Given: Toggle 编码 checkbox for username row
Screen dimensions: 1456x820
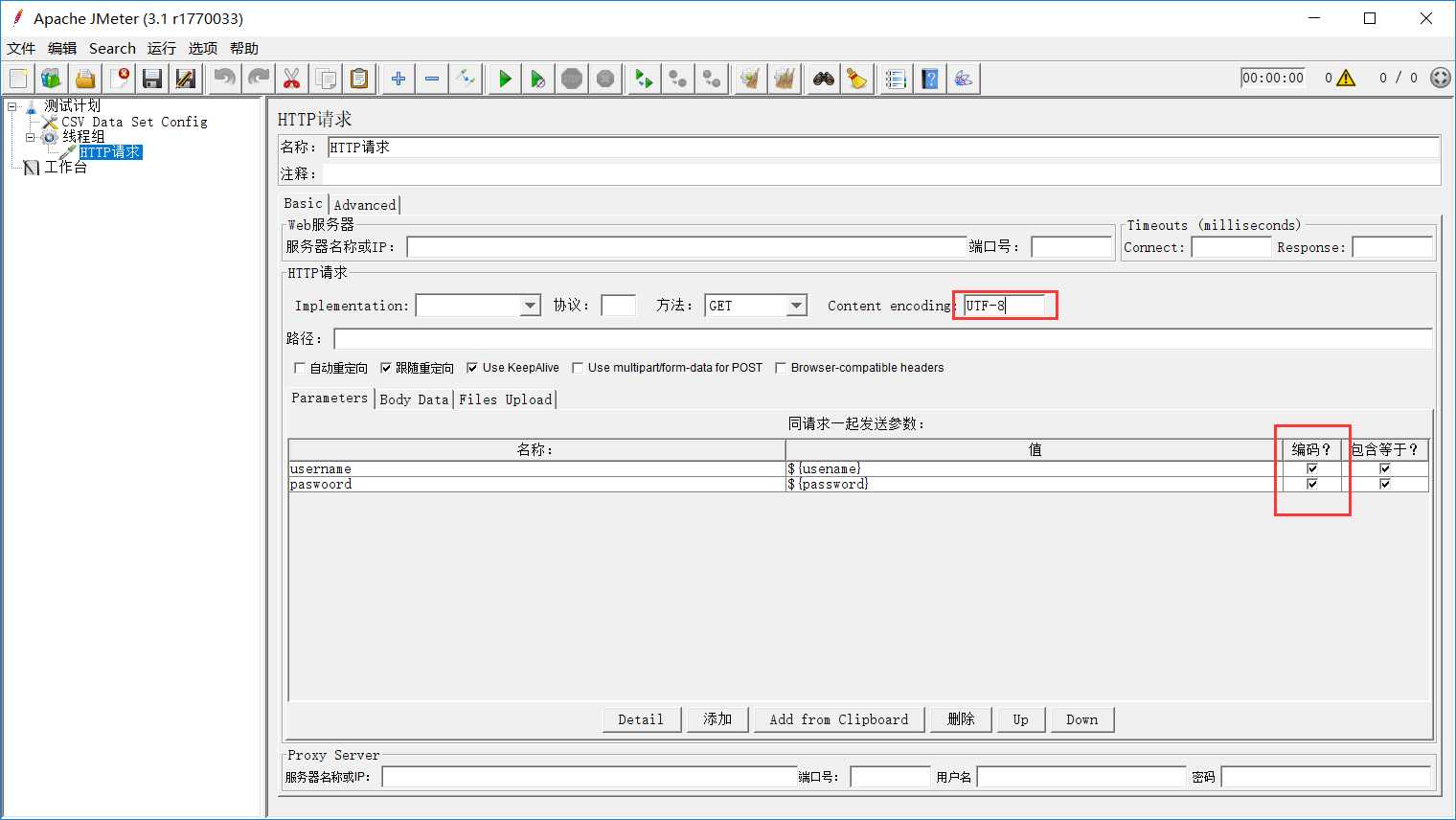Looking at the screenshot, I should [x=1312, y=468].
